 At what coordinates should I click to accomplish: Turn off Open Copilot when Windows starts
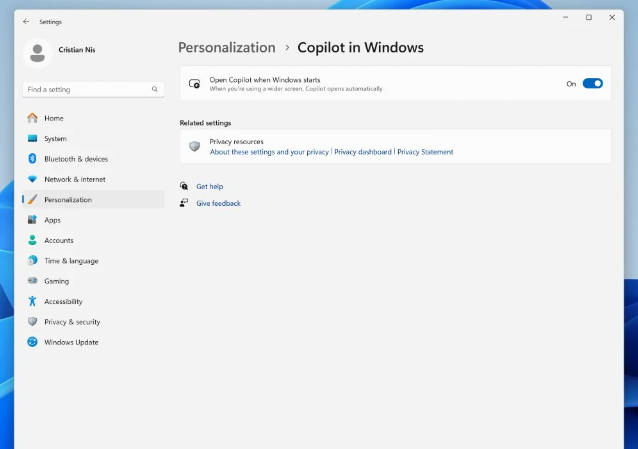pyautogui.click(x=592, y=83)
